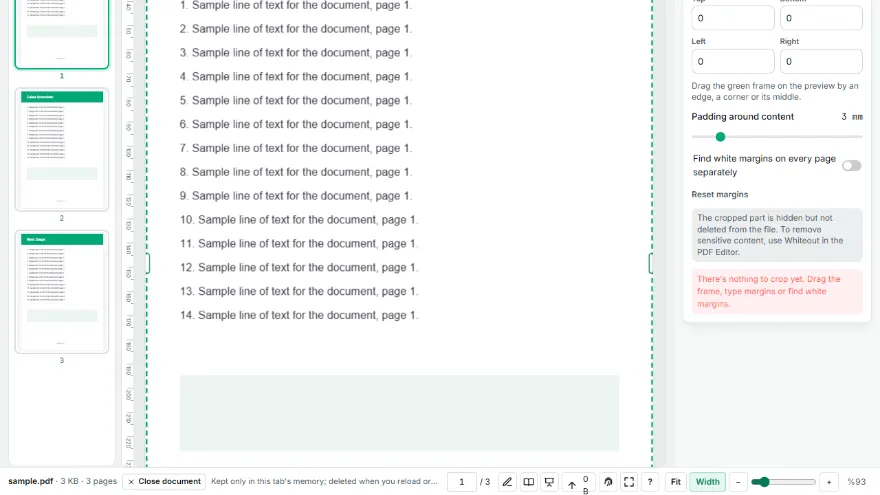Click the sample.pdf file name text
Image resolution: width=880 pixels, height=495 pixels.
(x=30, y=481)
